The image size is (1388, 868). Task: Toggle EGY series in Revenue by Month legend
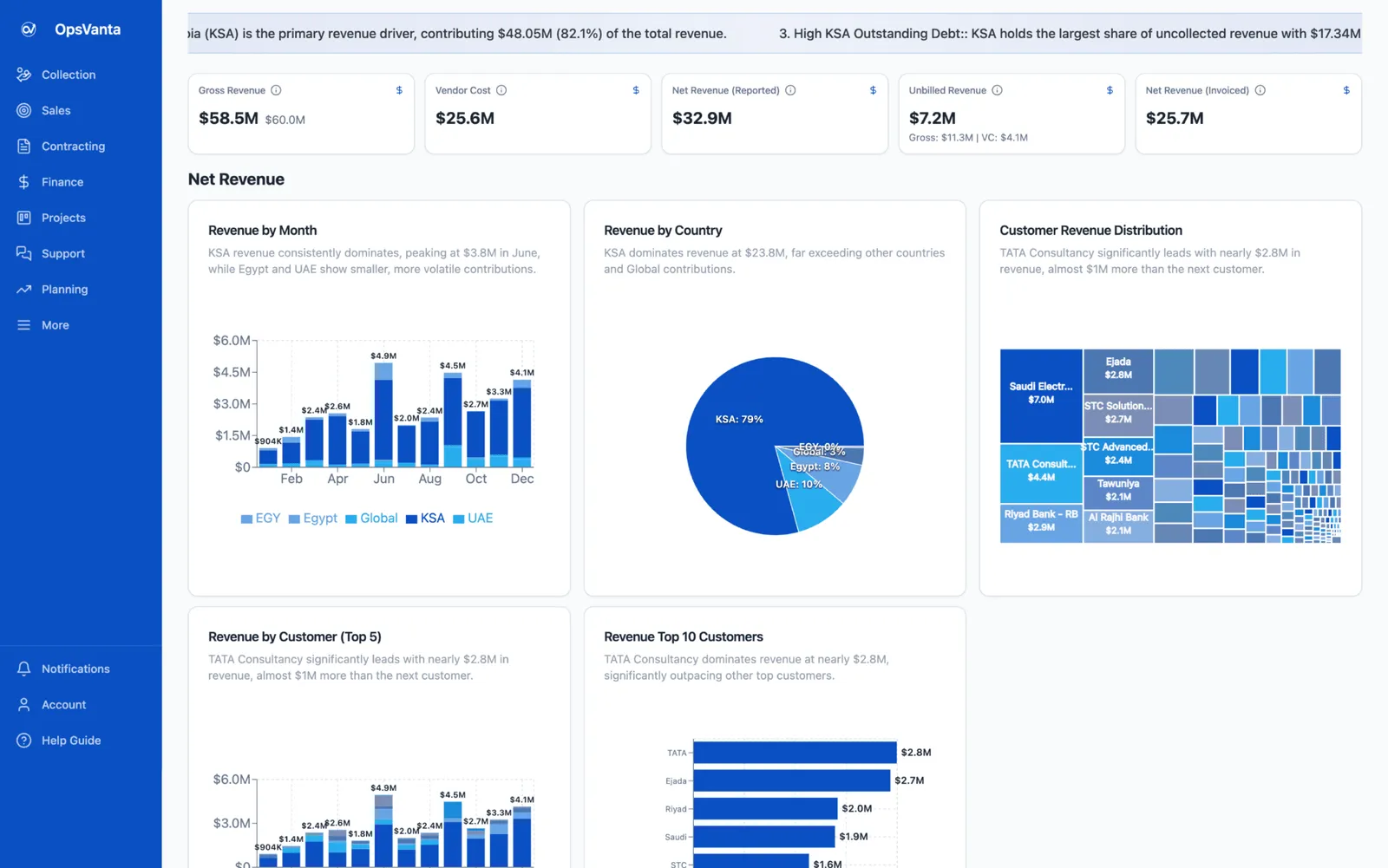tap(260, 519)
